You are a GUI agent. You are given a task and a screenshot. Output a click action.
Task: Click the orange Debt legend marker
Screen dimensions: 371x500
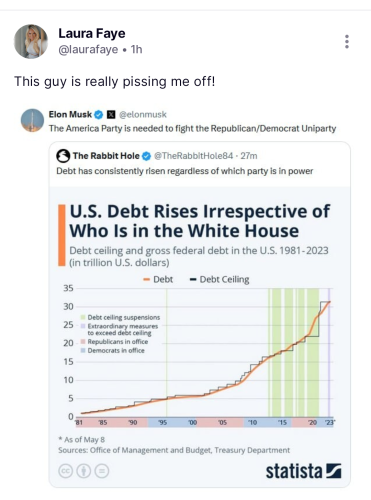point(146,280)
